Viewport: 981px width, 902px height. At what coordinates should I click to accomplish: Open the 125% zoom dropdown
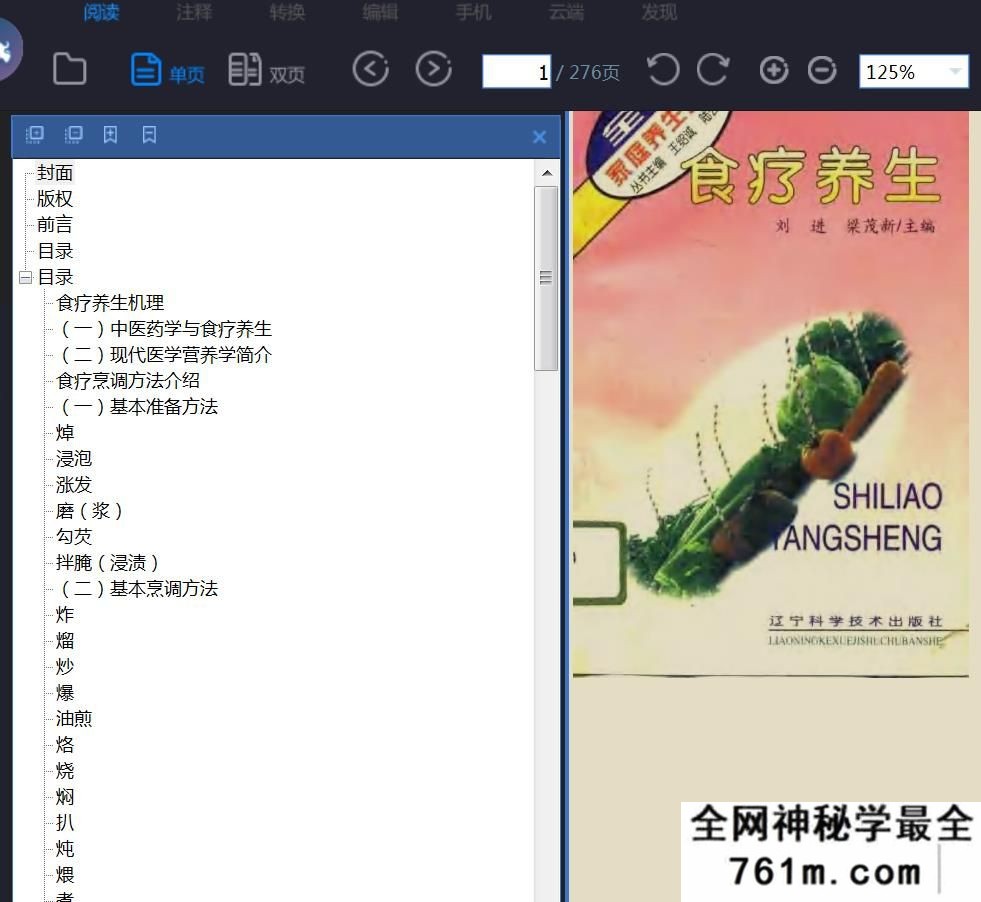pyautogui.click(x=913, y=72)
